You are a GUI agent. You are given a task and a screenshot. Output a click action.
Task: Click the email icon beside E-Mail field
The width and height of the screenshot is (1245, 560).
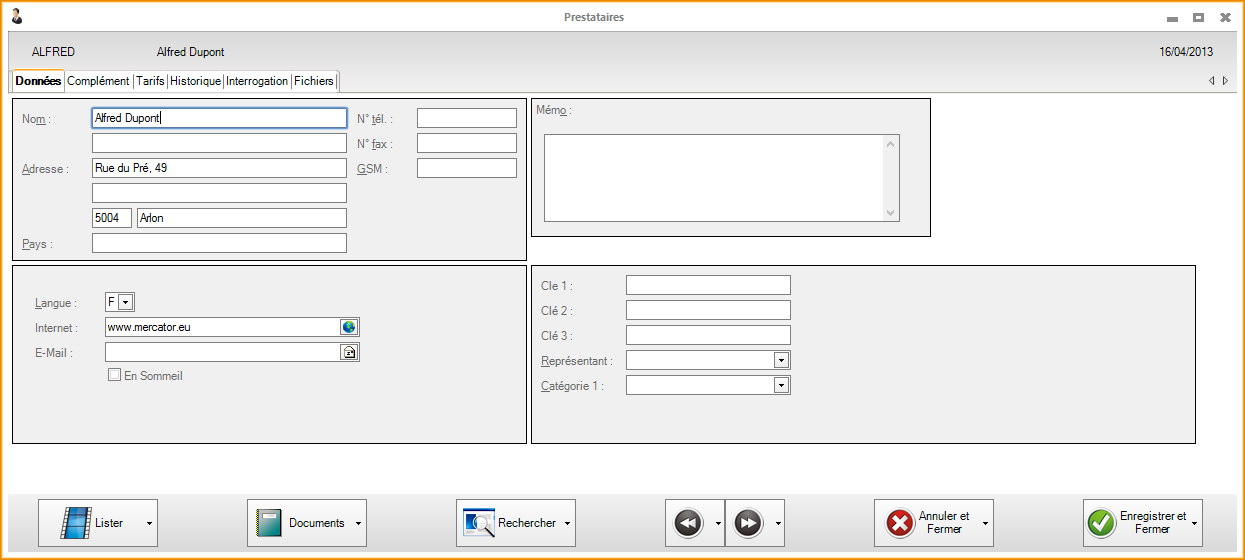[349, 352]
